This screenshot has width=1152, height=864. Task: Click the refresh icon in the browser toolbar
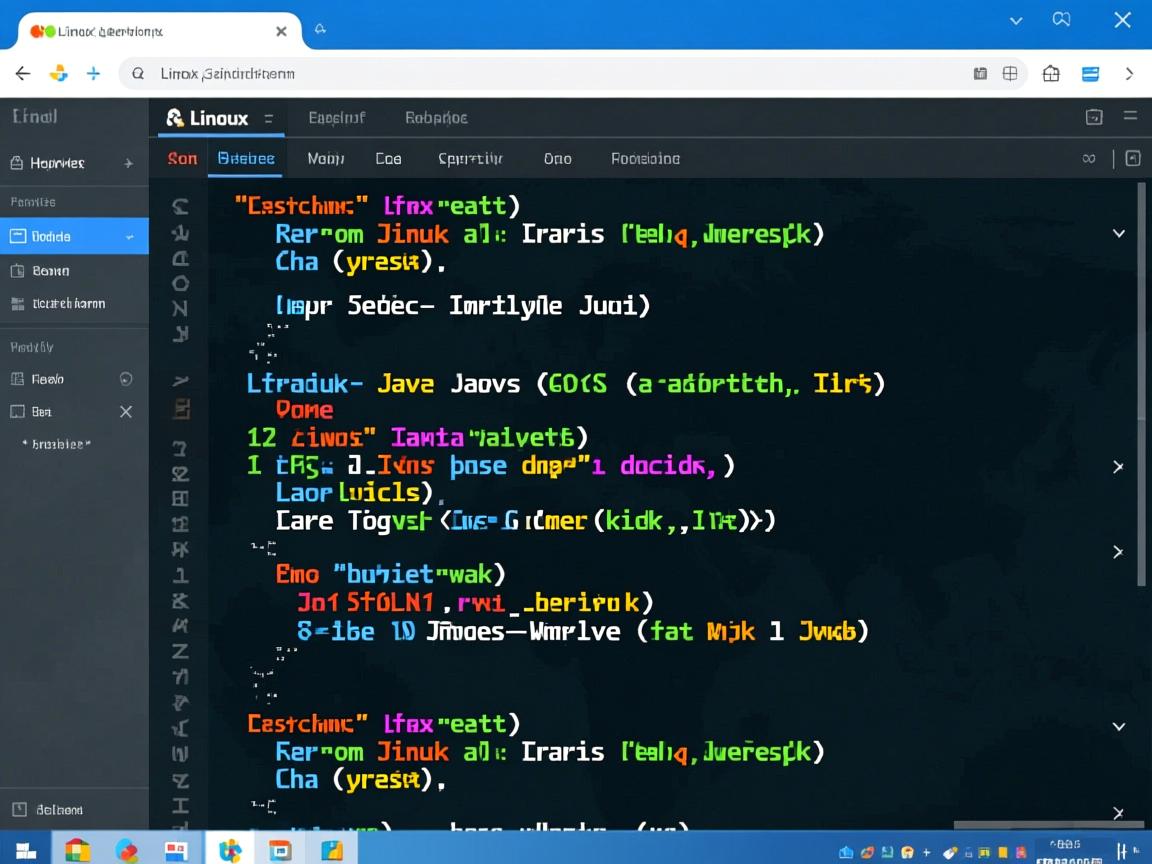click(59, 73)
